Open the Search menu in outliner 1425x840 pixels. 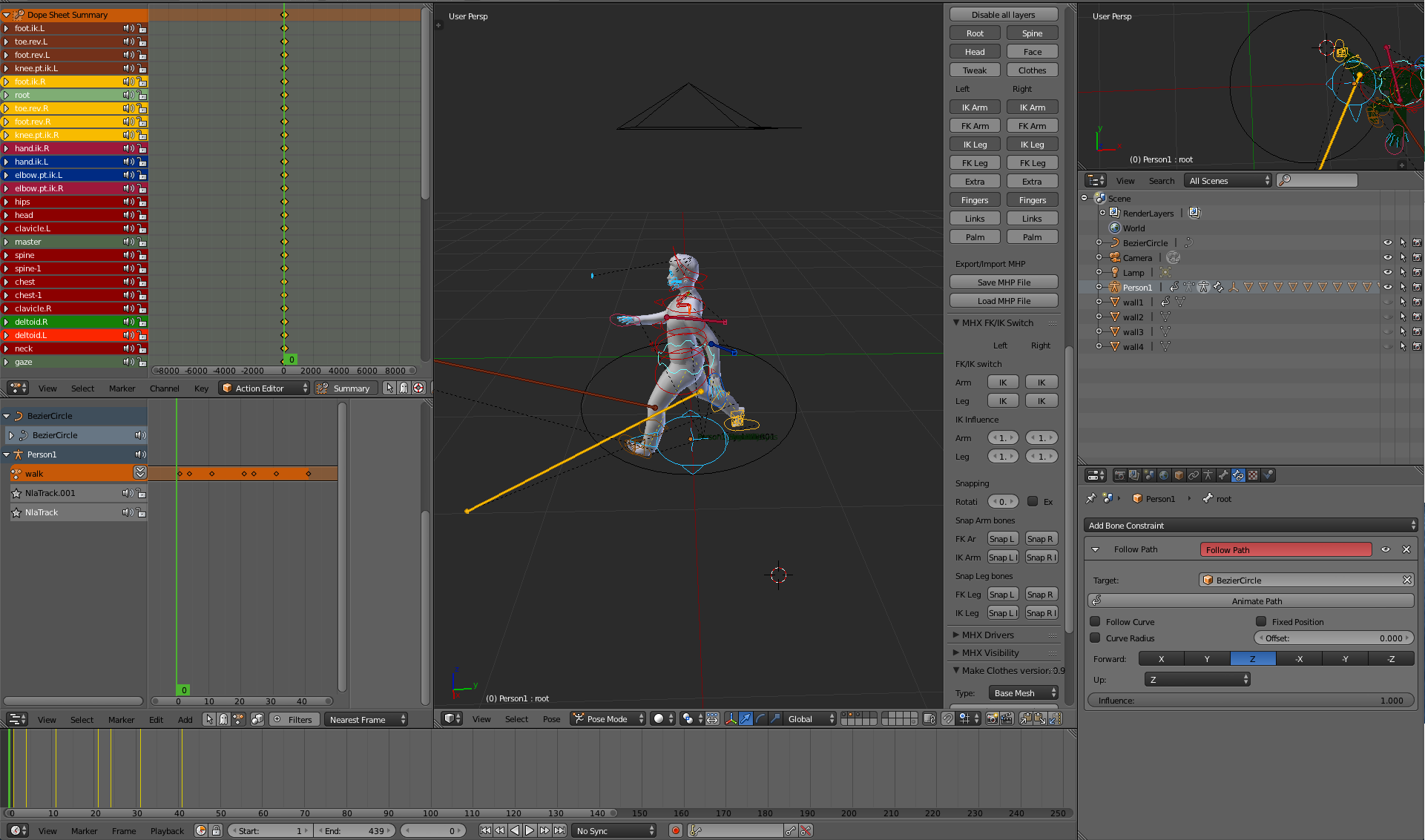[x=1161, y=180]
